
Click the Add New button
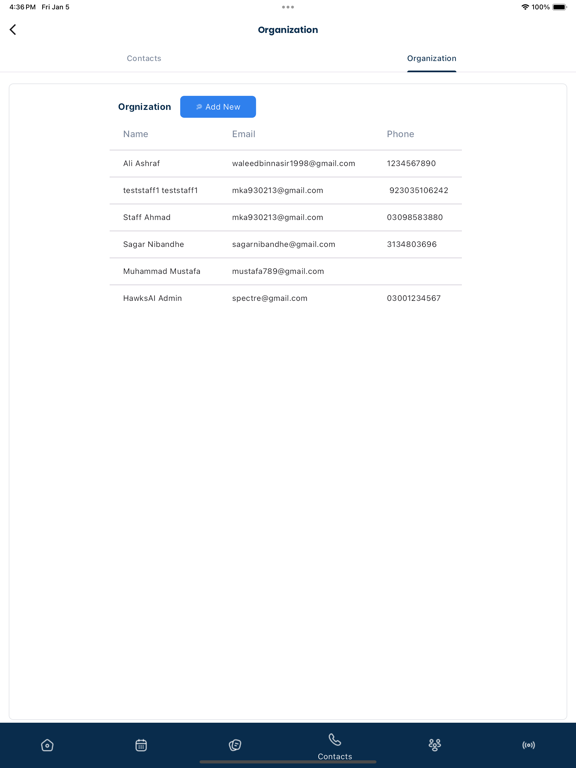point(218,107)
